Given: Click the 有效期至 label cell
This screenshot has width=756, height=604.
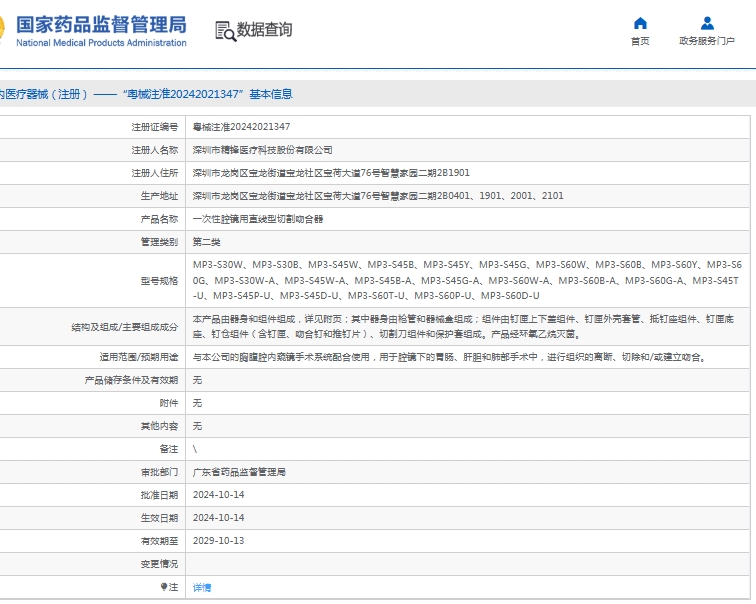Looking at the screenshot, I should click(159, 541).
